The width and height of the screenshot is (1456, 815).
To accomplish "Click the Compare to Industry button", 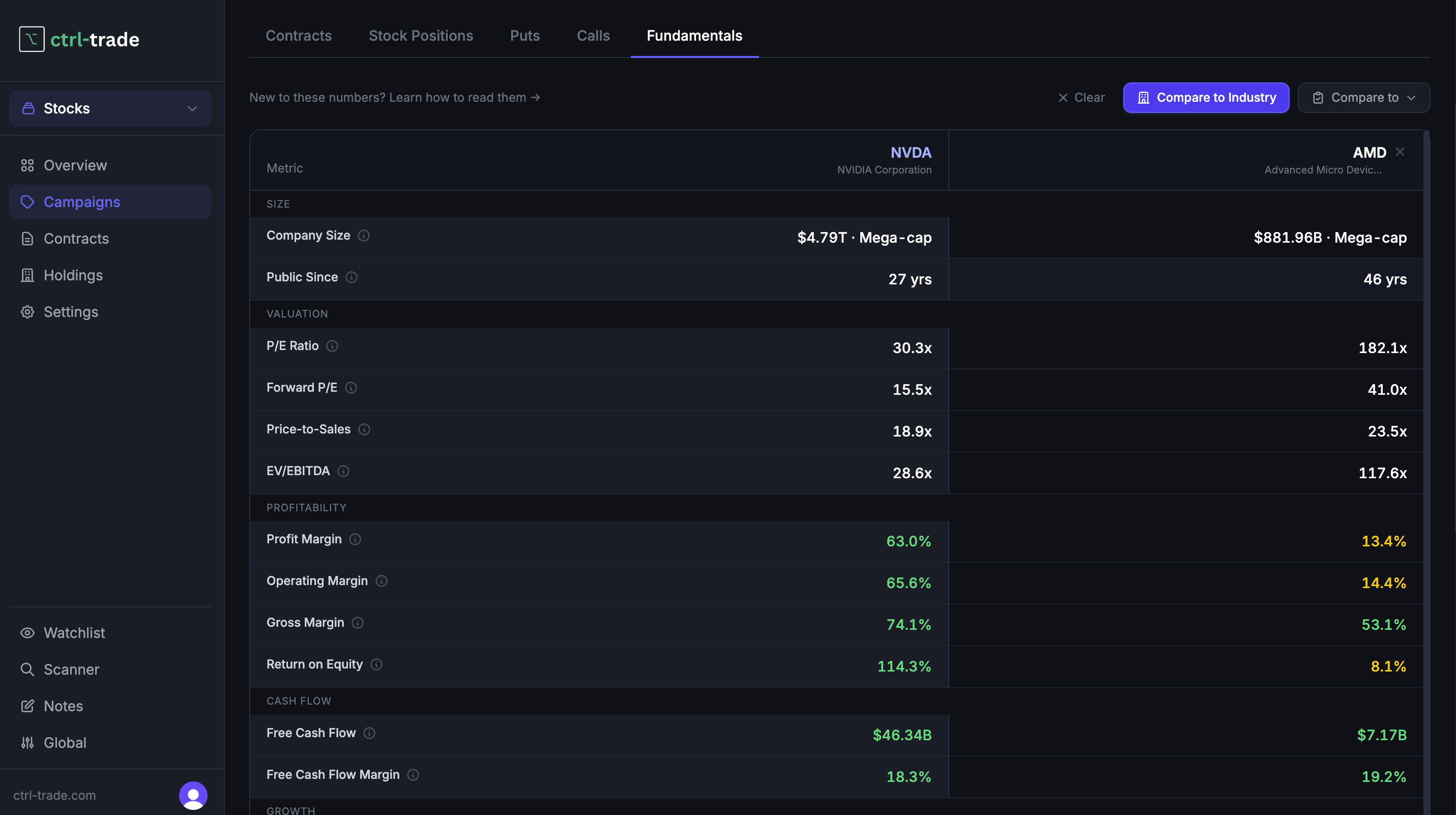I will [x=1206, y=98].
